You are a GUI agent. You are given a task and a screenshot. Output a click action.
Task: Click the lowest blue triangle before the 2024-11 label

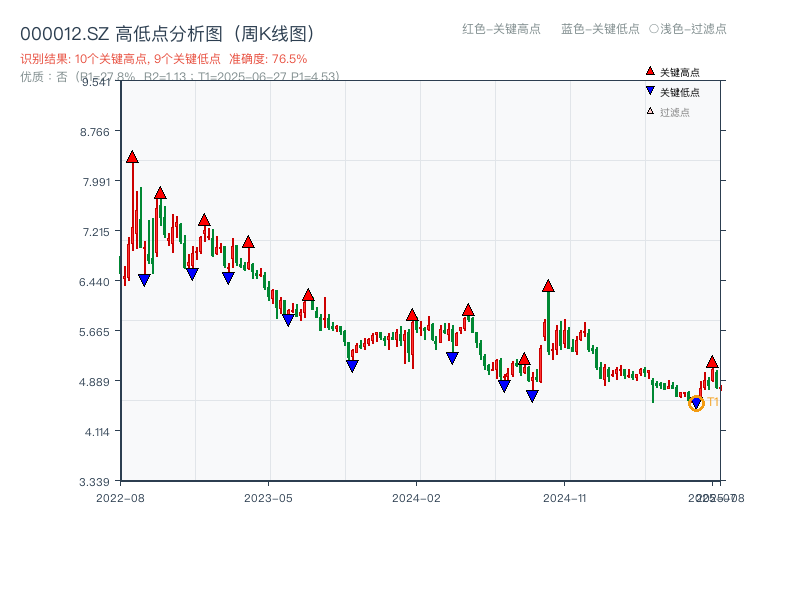tap(532, 396)
